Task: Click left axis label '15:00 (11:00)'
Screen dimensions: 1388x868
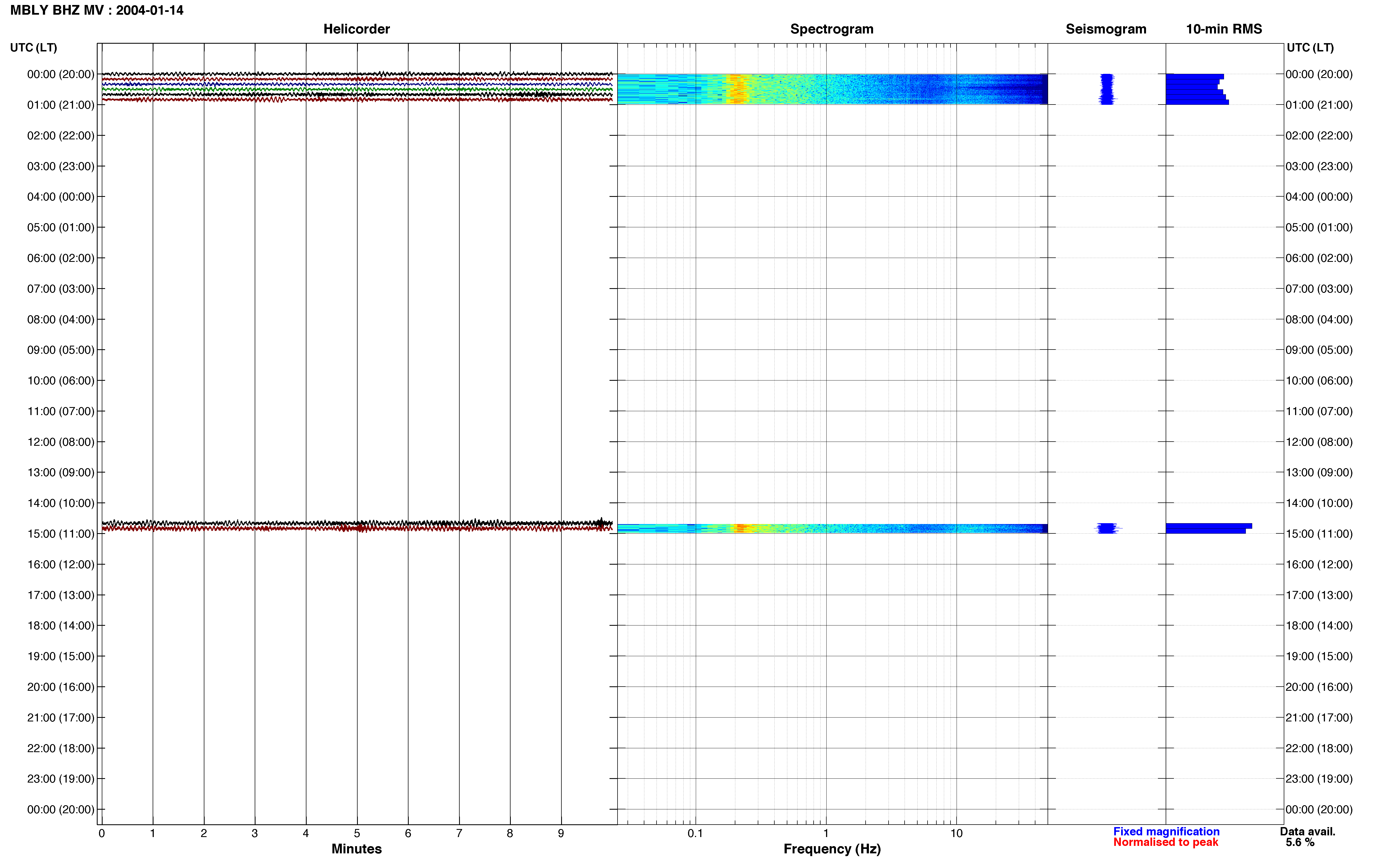Action: (x=60, y=534)
